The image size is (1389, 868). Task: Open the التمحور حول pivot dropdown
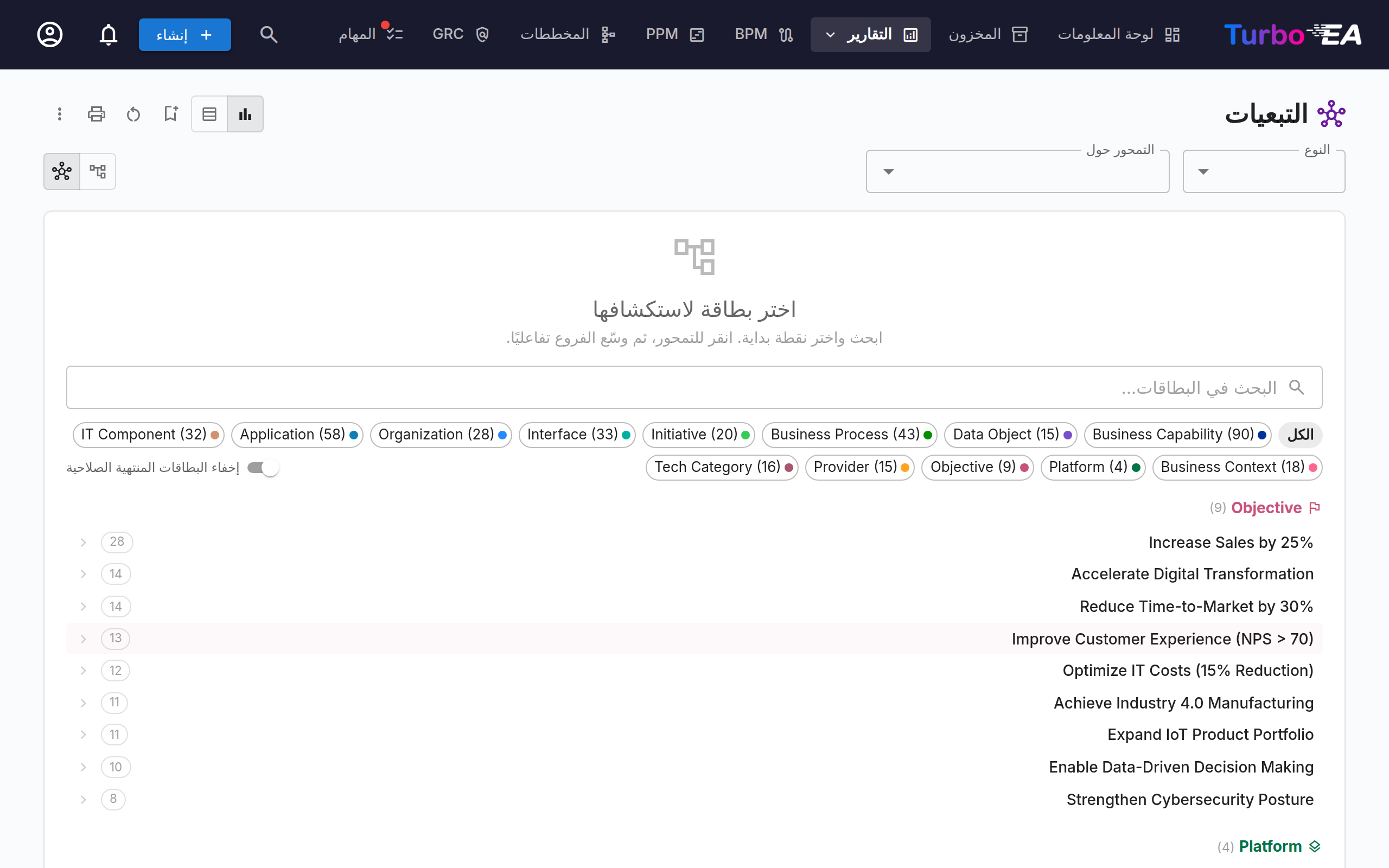click(1018, 171)
